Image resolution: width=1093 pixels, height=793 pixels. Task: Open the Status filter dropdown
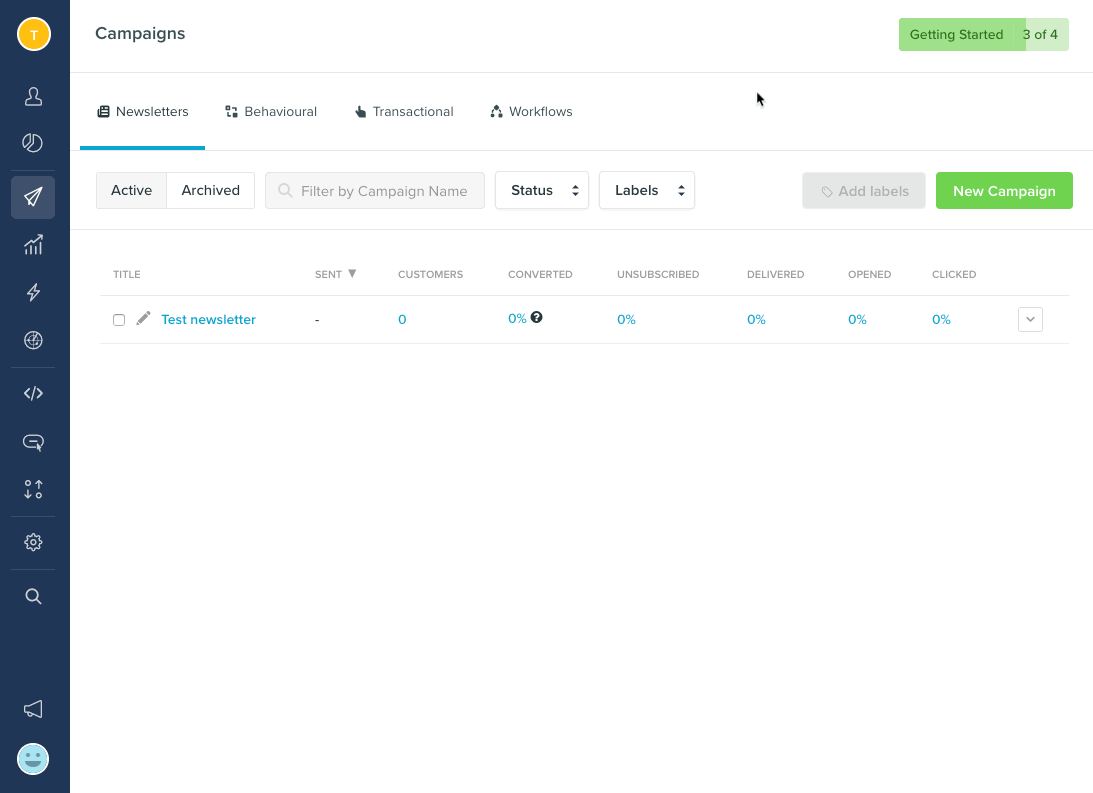click(541, 190)
